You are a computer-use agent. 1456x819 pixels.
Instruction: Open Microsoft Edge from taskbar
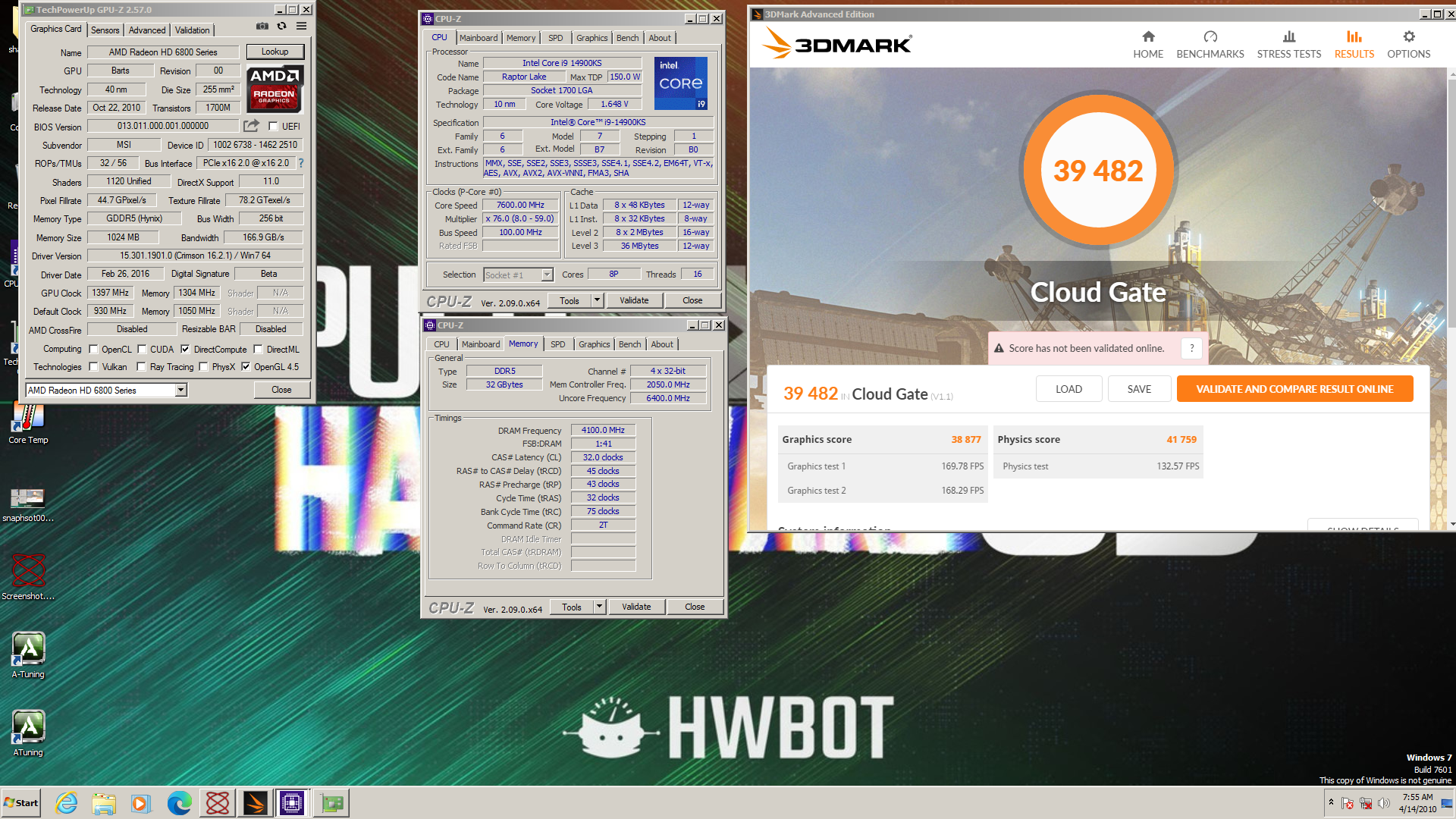coord(180,803)
